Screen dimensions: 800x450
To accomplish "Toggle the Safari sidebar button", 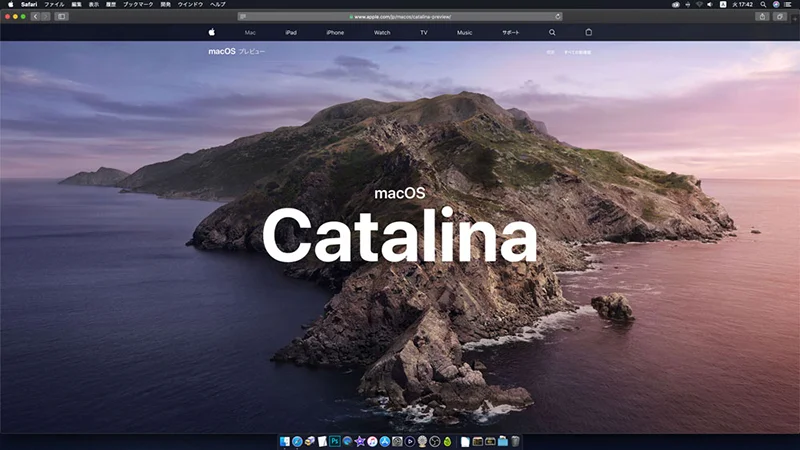I will (x=61, y=16).
